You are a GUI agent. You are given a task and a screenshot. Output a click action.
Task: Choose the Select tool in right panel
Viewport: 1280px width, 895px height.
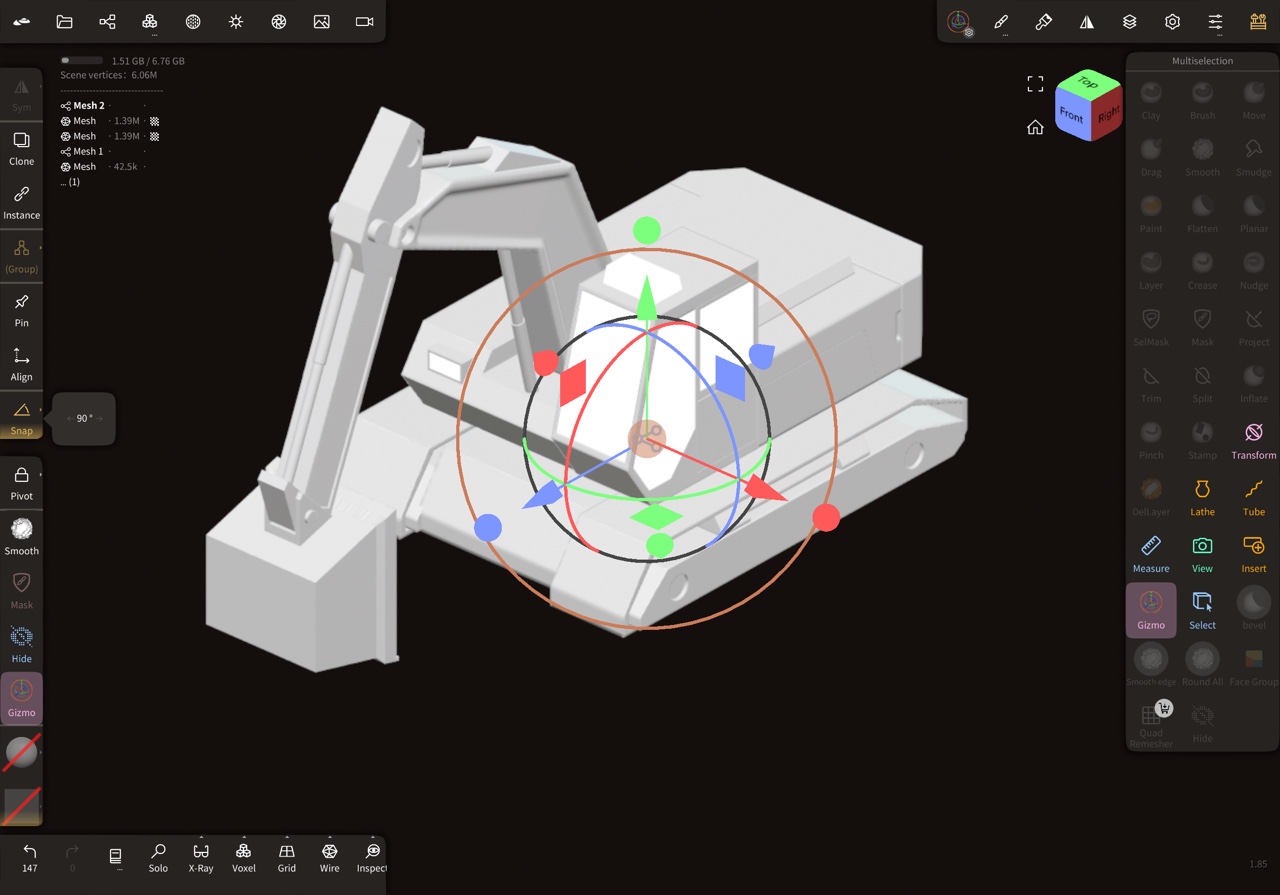[1202, 610]
